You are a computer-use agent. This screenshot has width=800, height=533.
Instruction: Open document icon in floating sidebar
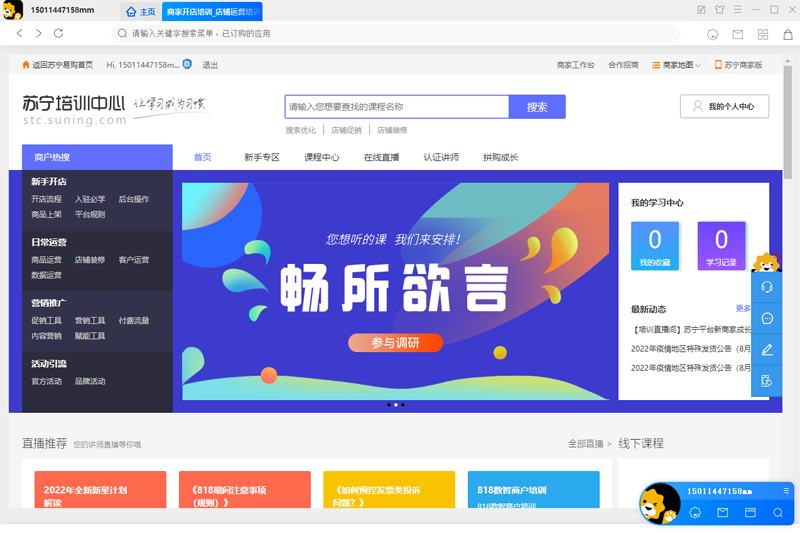pyautogui.click(x=767, y=381)
